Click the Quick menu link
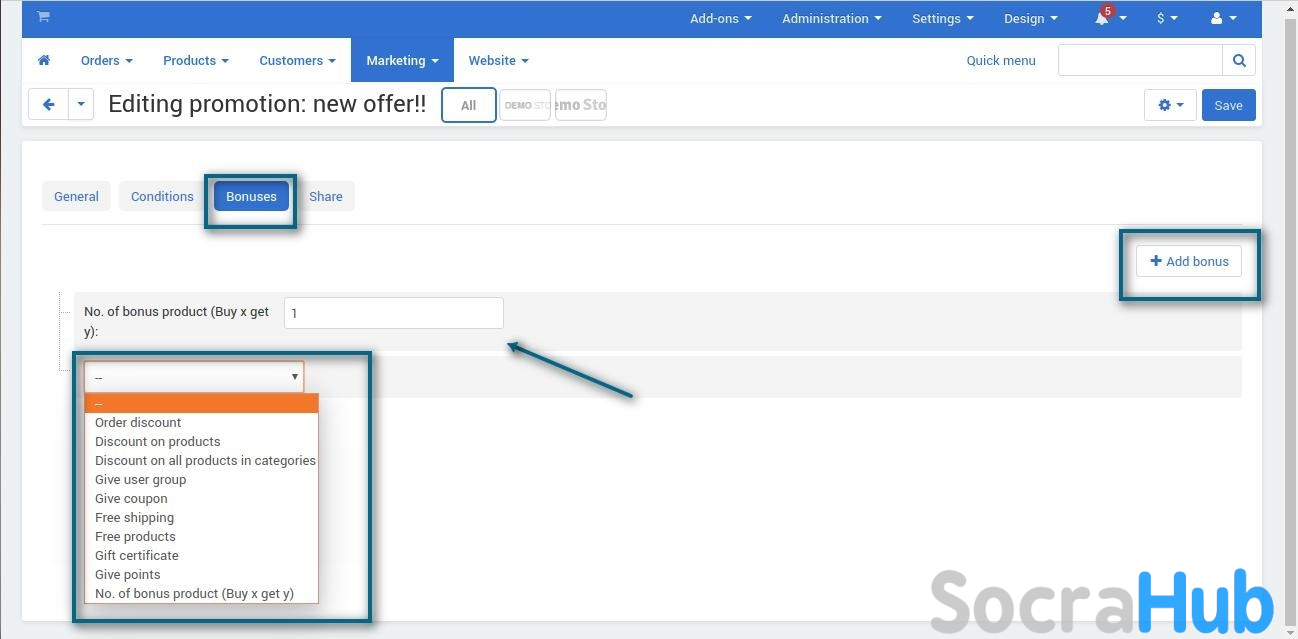Screen dimensions: 1298x639 click(x=1001, y=60)
